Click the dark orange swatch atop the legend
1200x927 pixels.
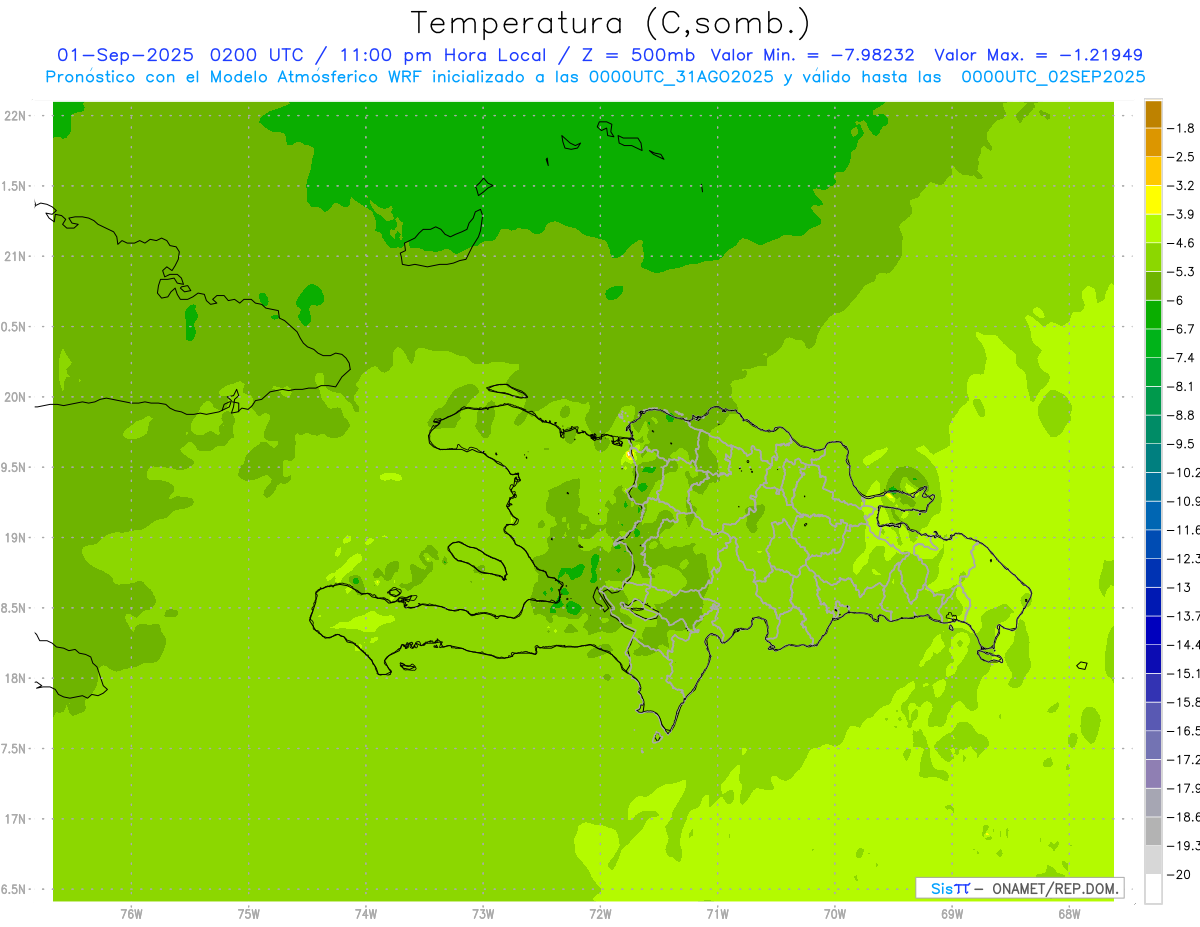(1153, 115)
